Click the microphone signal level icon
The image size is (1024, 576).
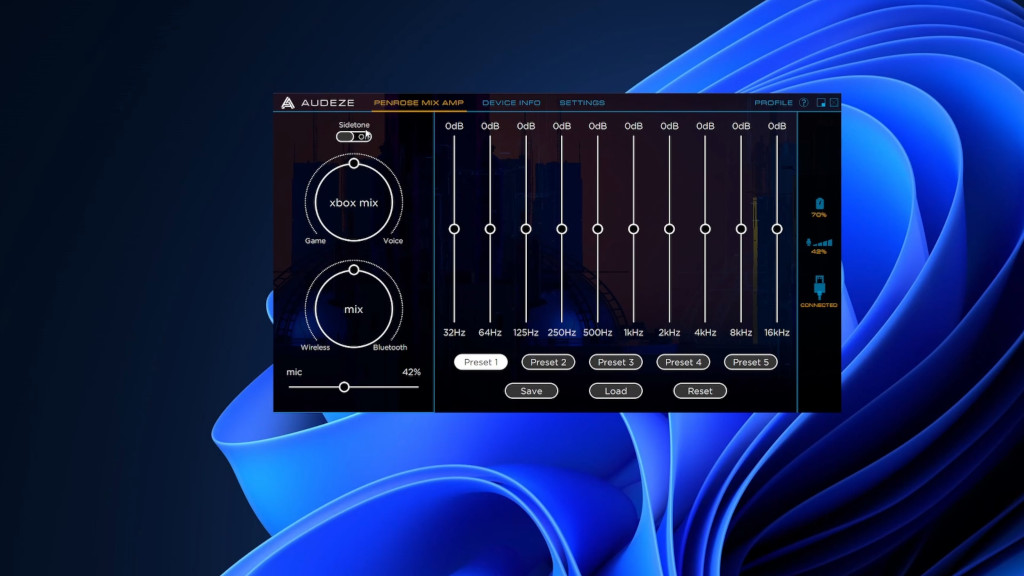(820, 242)
